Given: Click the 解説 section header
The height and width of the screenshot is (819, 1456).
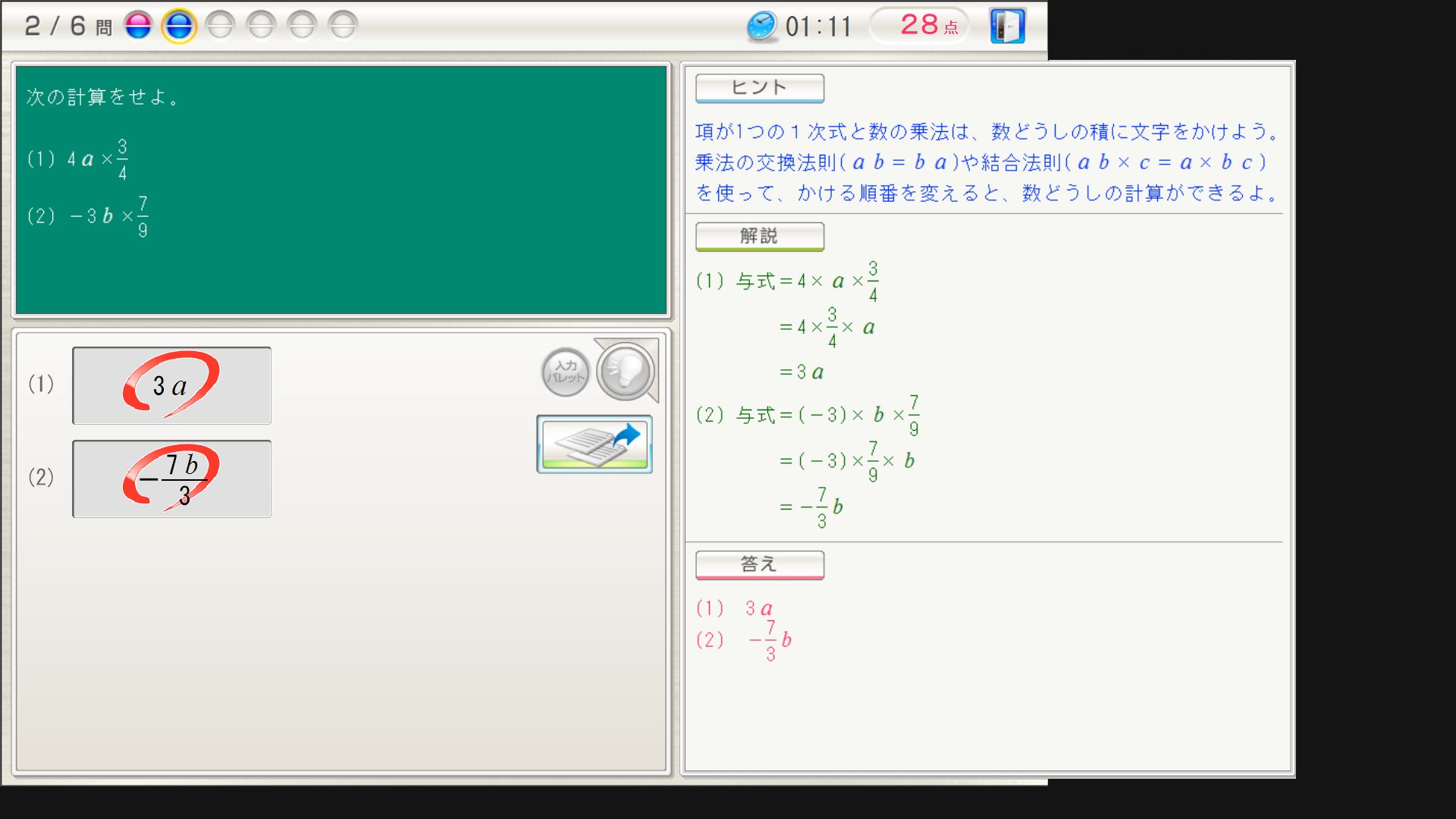Looking at the screenshot, I should [x=759, y=236].
